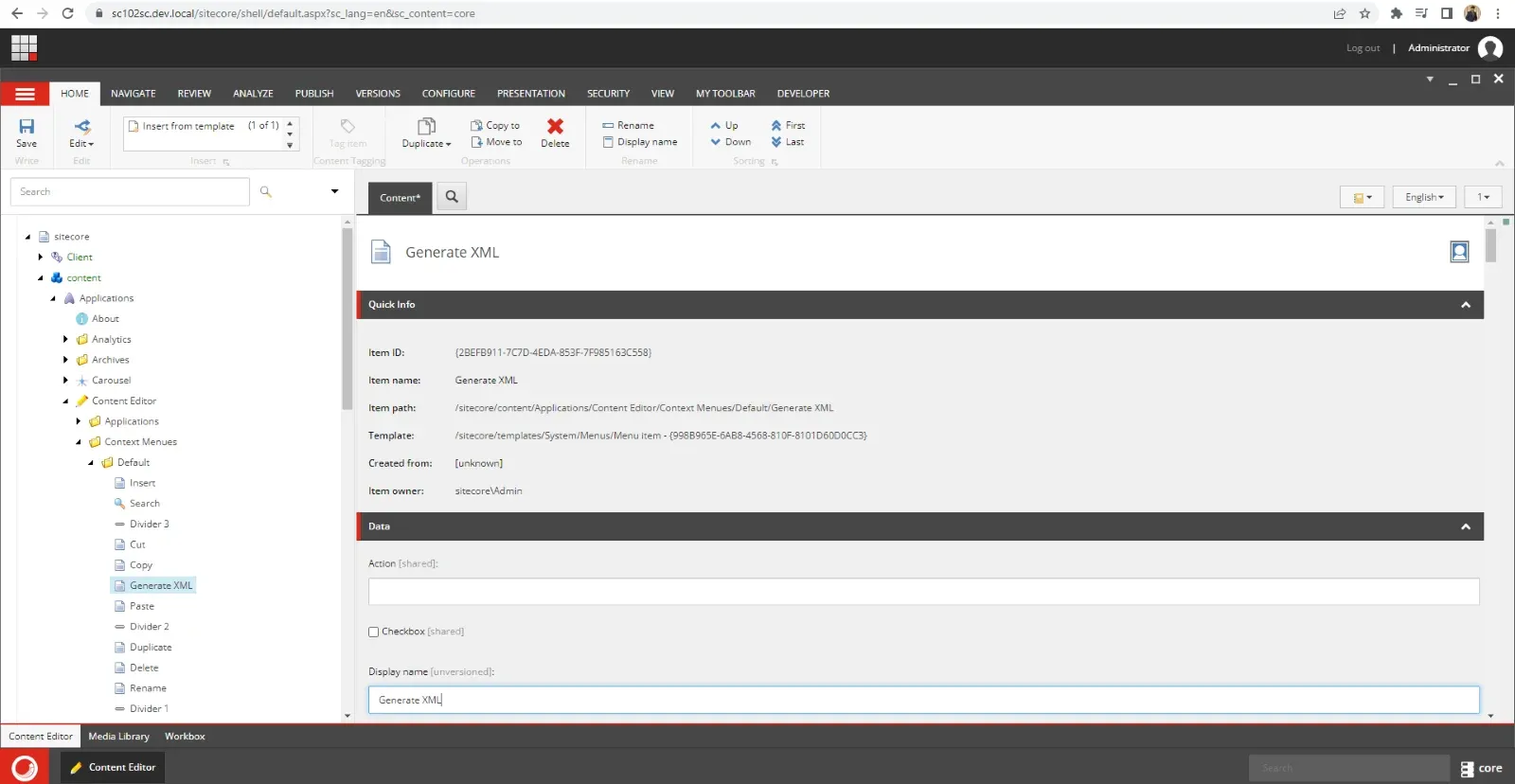This screenshot has width=1515, height=784.
Task: Select the Paste tree item
Action: (142, 606)
